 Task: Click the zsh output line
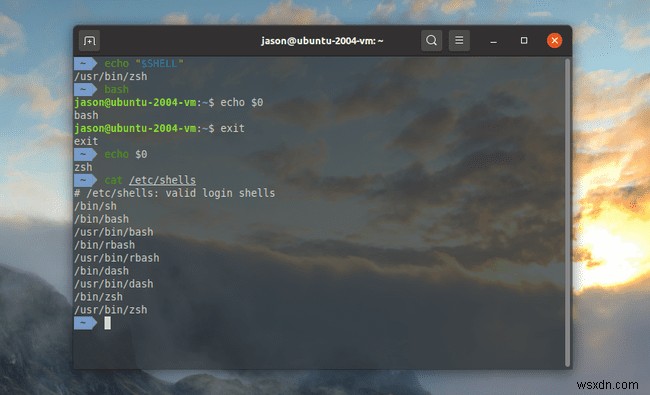coord(83,167)
